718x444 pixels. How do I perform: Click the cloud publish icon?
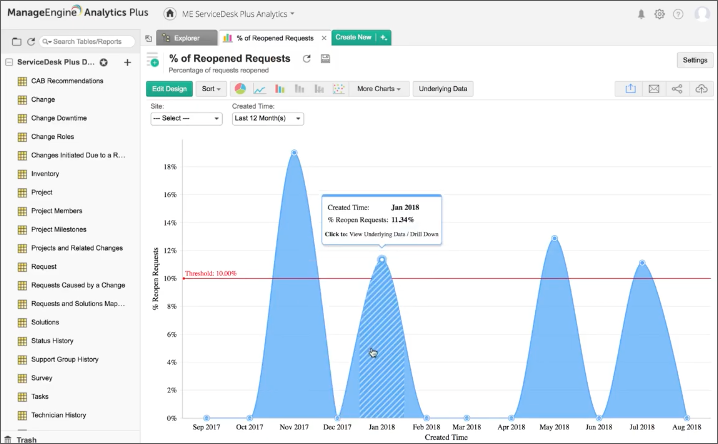701,89
